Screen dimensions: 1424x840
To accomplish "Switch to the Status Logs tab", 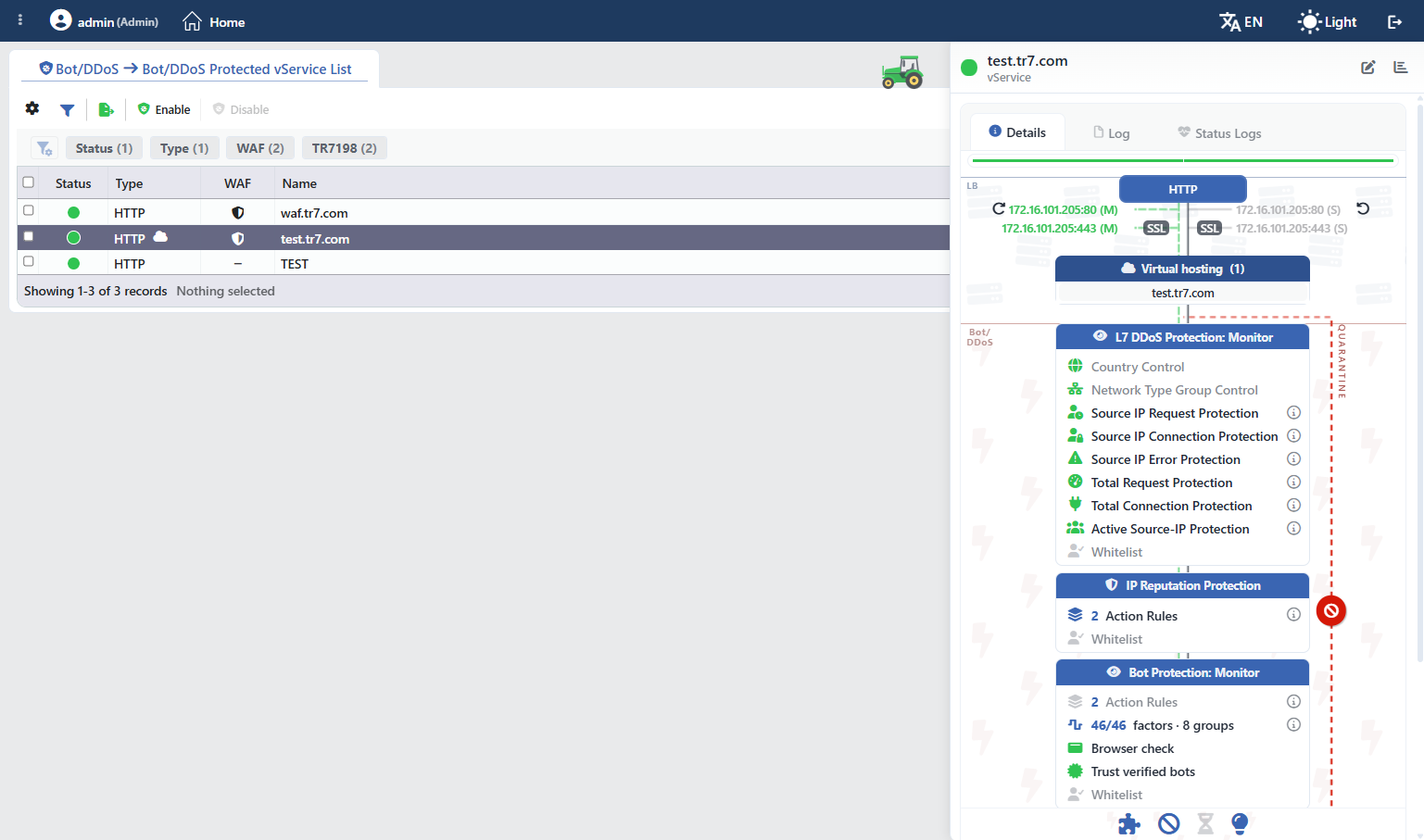I will pyautogui.click(x=1219, y=133).
